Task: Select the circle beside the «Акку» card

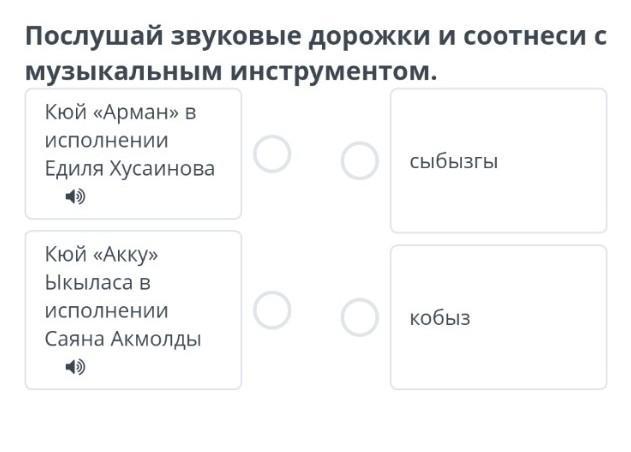Action: (x=272, y=311)
